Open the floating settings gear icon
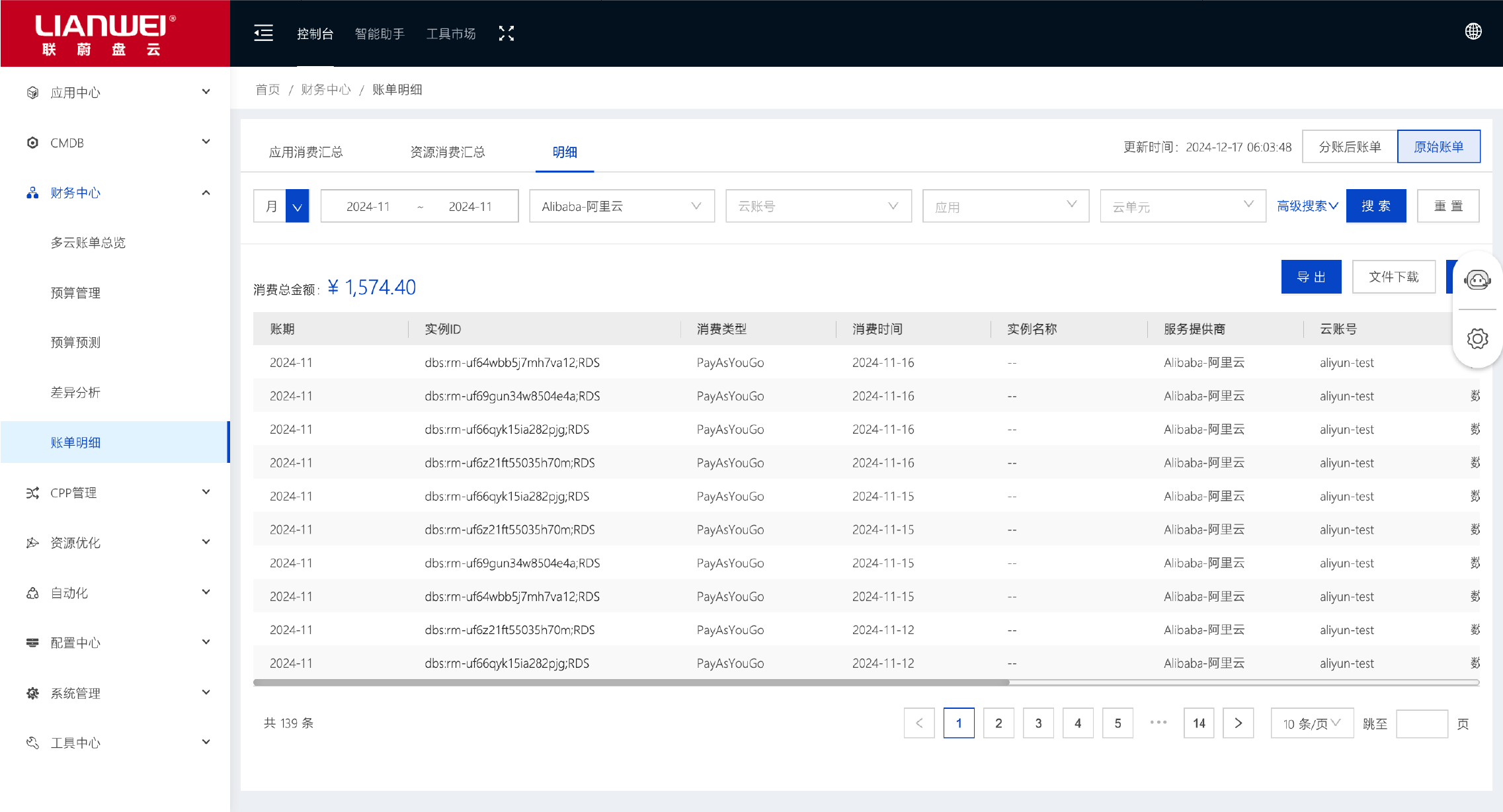Viewport: 1503px width, 812px height. coord(1477,339)
